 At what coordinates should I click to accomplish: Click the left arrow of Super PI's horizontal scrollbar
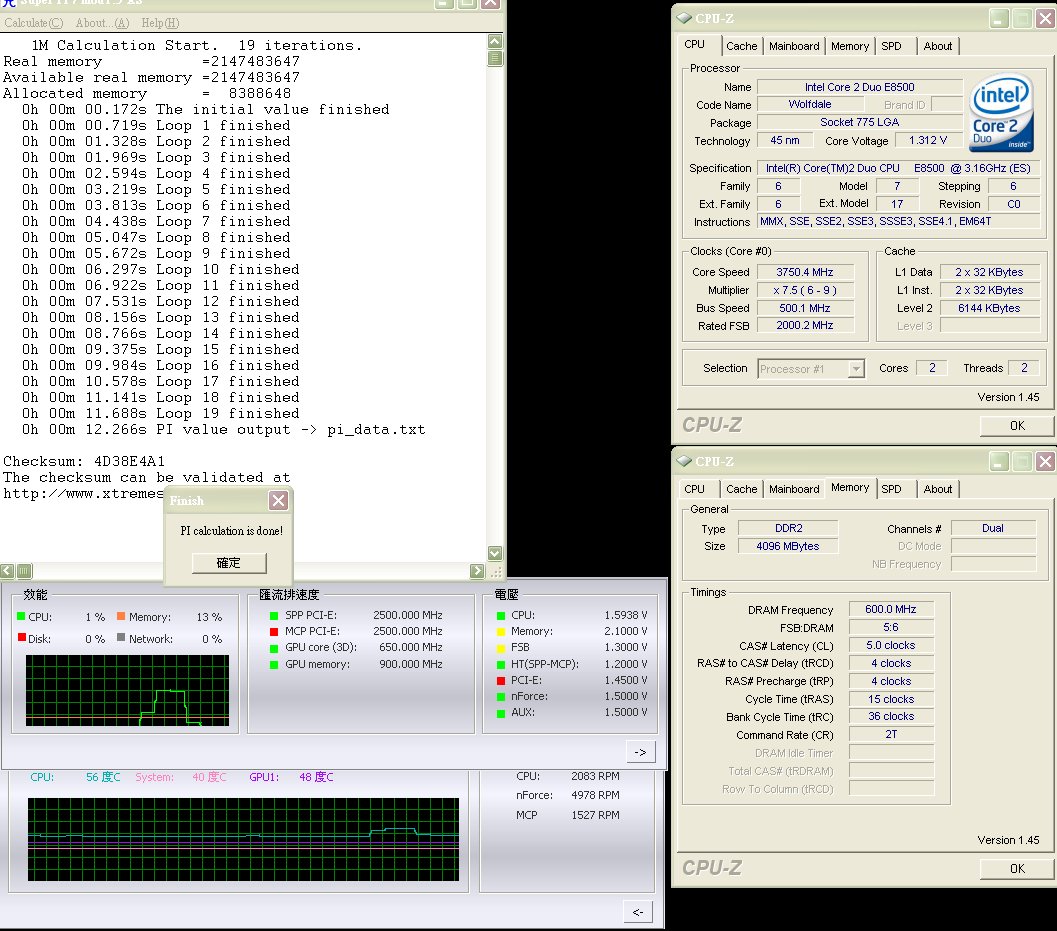pyautogui.click(x=7, y=571)
